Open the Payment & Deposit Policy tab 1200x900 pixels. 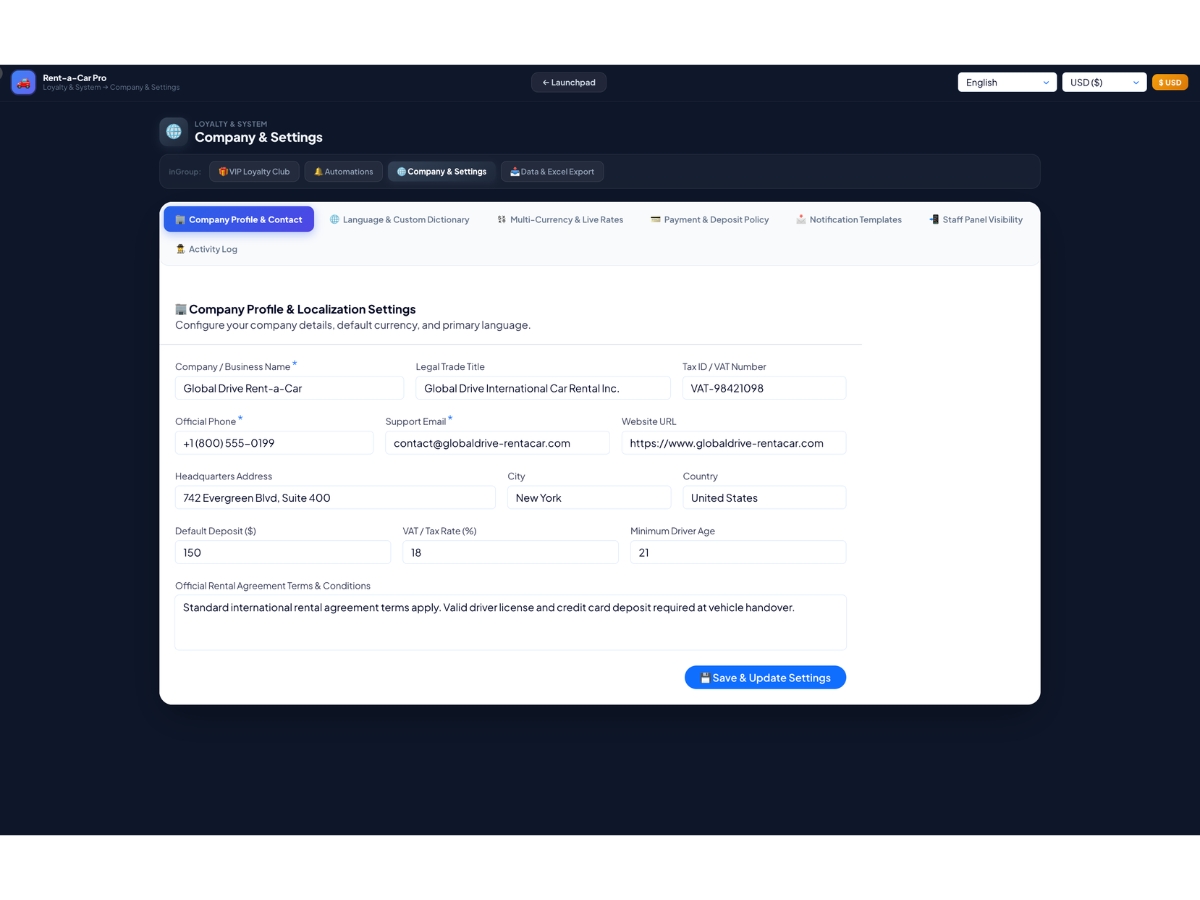710,219
